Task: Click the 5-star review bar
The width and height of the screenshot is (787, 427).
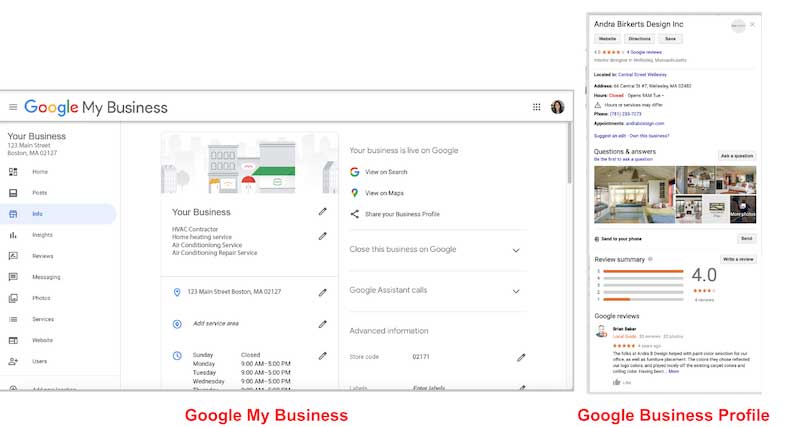Action: (643, 271)
